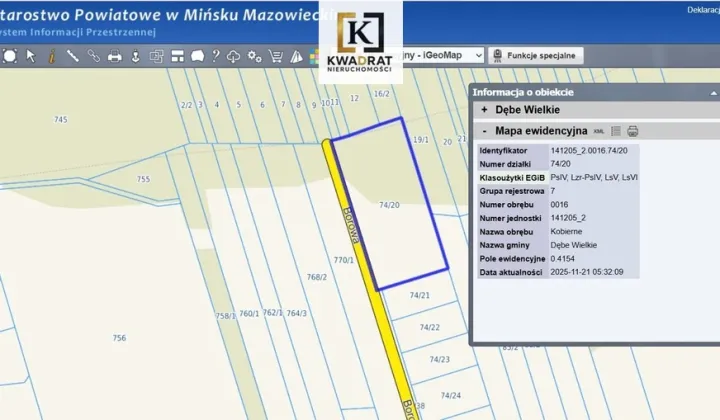Viewport: 720px width, 420px height.
Task: Click parcel 74/21 on the map
Action: pyautogui.click(x=420, y=295)
